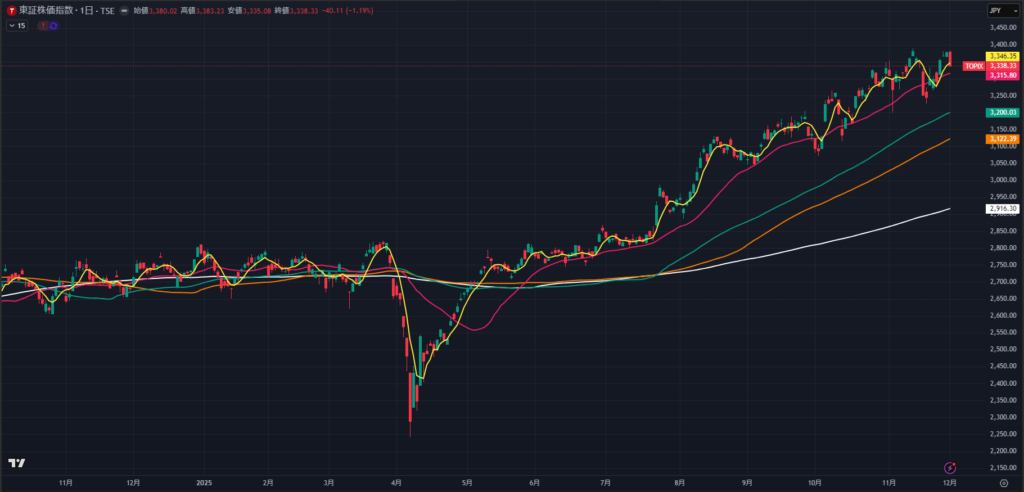Click the 3,000.00 level on price scale
The height and width of the screenshot is (492, 1024).
point(1002,180)
